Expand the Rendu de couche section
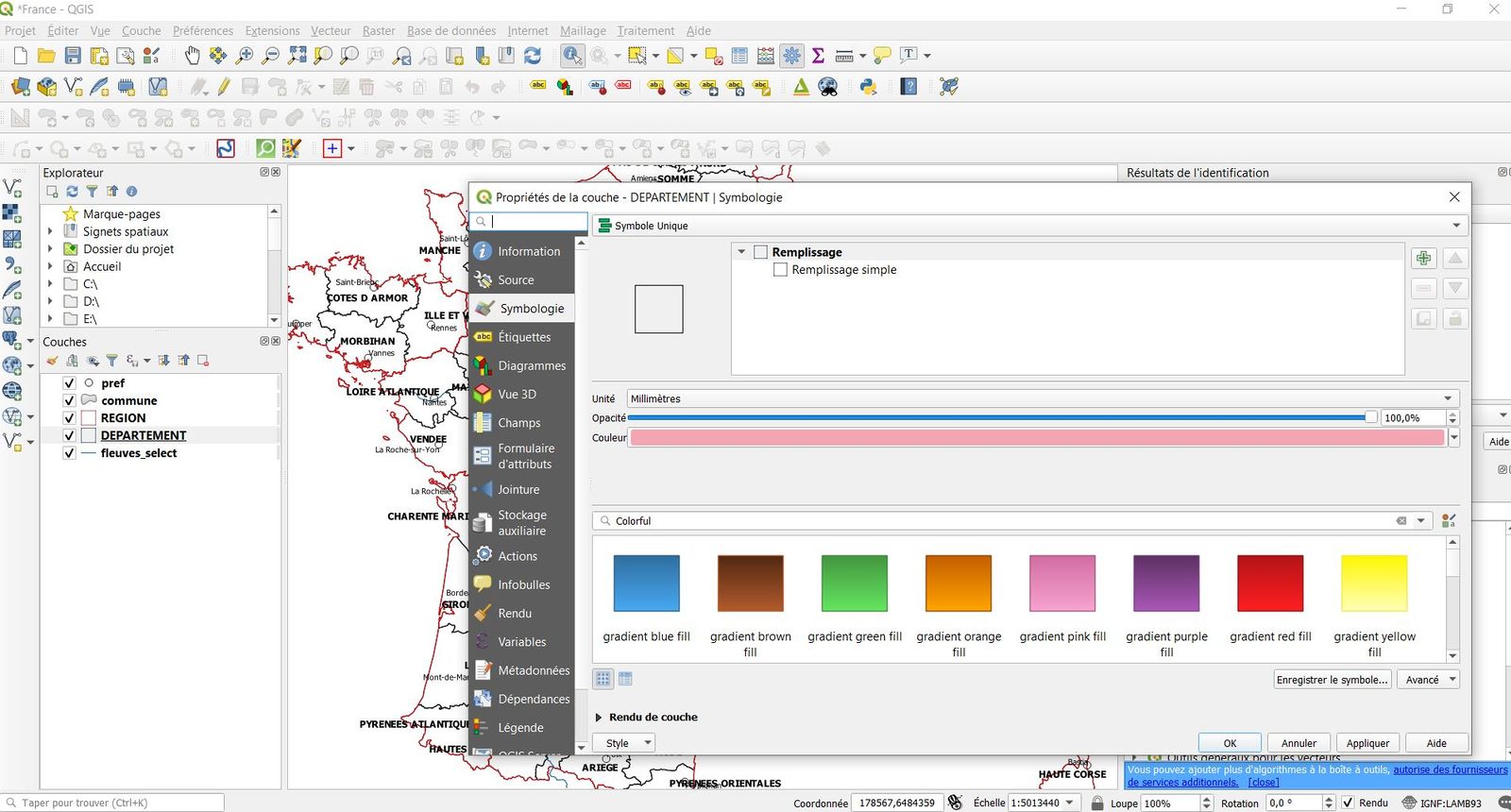The height and width of the screenshot is (812, 1511). (599, 718)
